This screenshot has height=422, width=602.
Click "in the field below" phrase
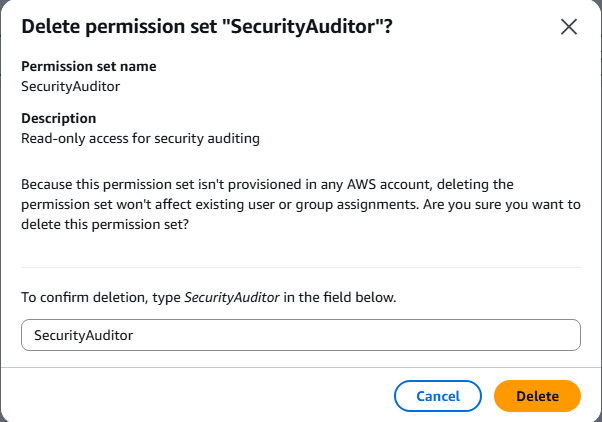pos(340,297)
